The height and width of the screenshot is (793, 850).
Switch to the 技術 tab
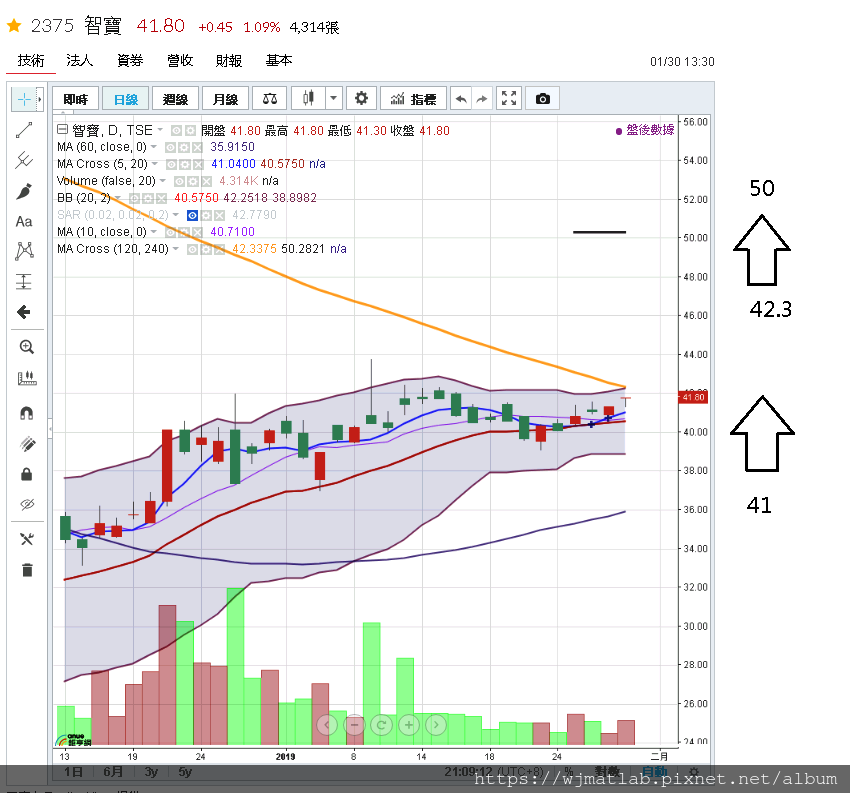(31, 61)
